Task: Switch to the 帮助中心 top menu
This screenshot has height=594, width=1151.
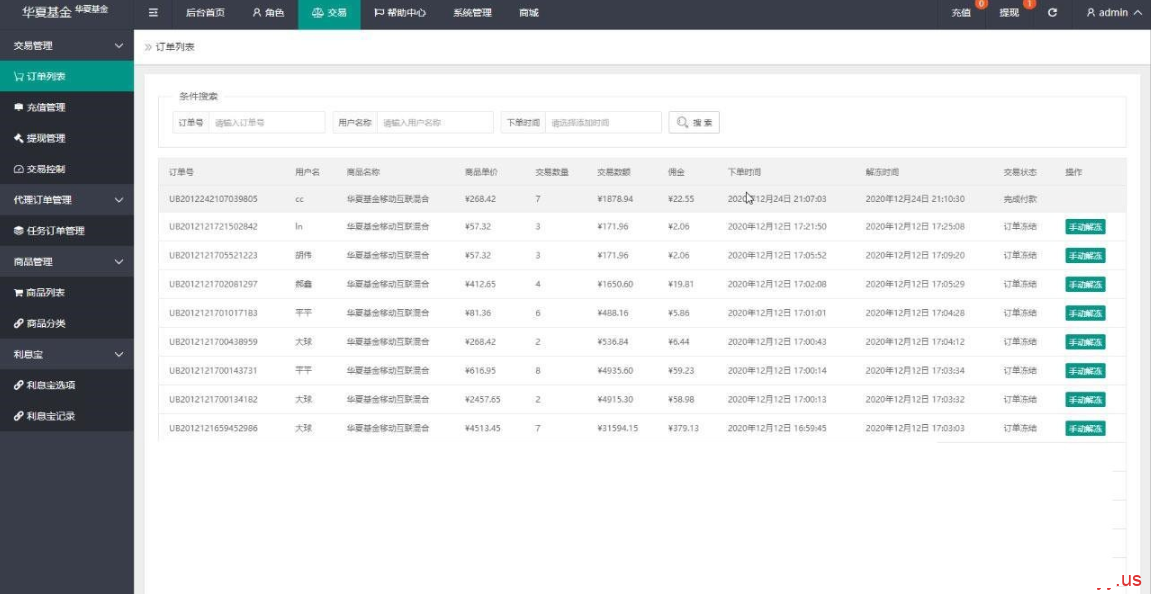Action: [x=400, y=13]
